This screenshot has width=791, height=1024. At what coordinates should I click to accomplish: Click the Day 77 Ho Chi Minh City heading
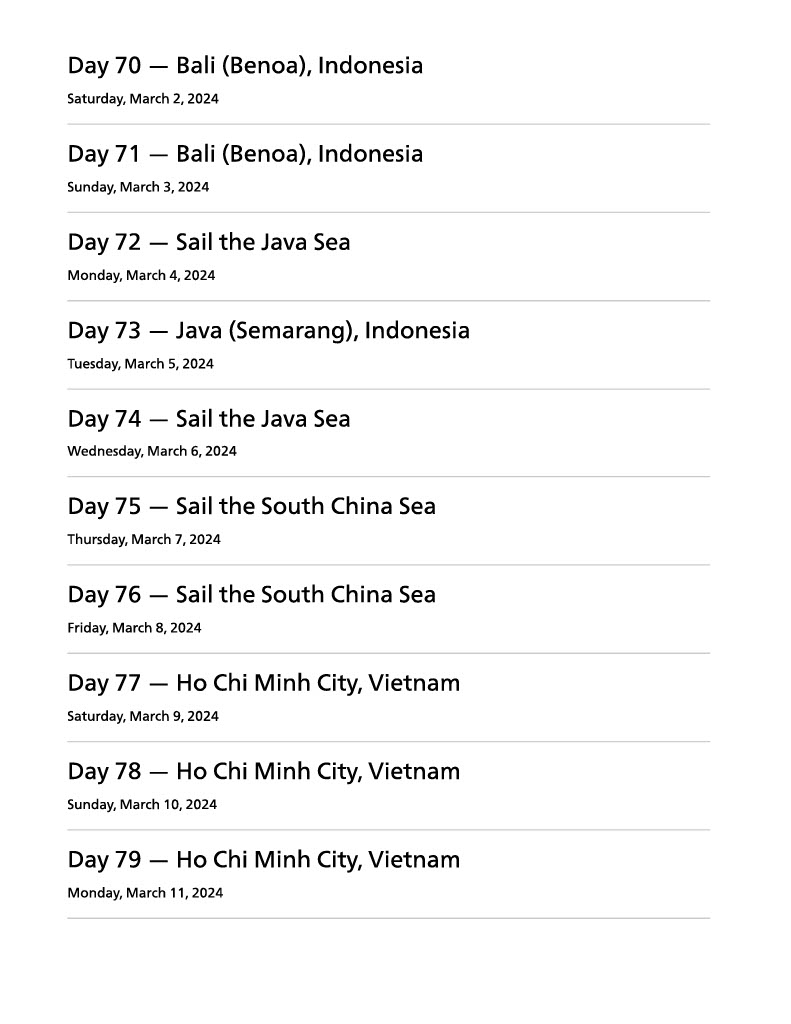[x=264, y=683]
